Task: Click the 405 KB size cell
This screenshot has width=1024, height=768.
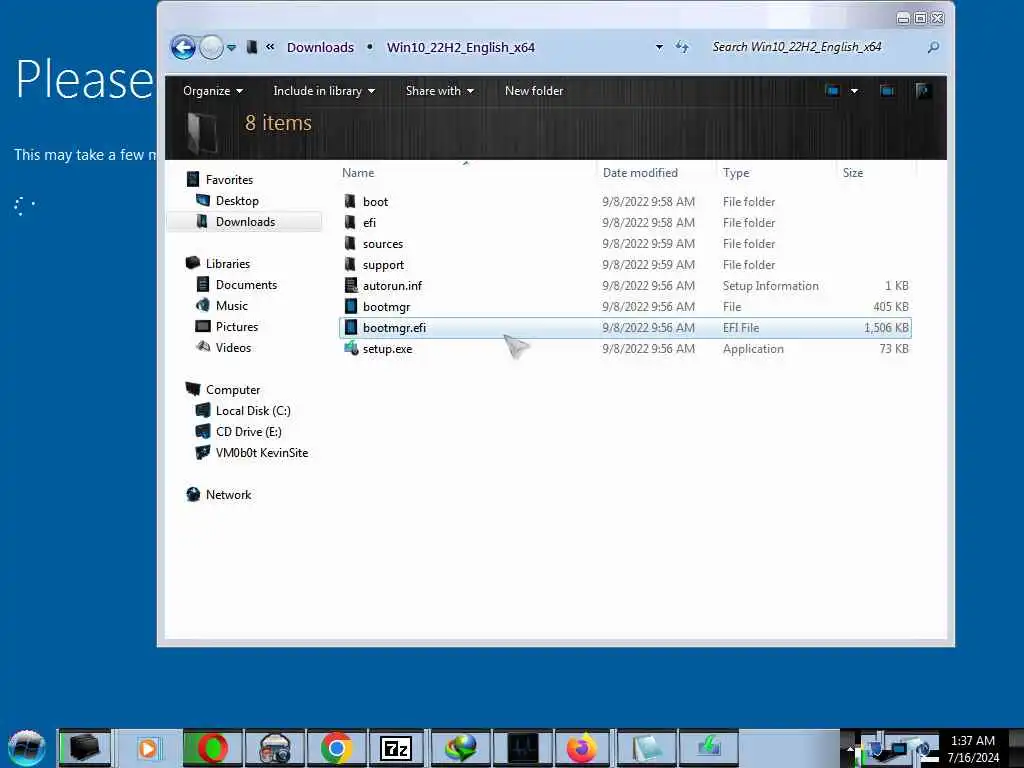Action: click(891, 306)
